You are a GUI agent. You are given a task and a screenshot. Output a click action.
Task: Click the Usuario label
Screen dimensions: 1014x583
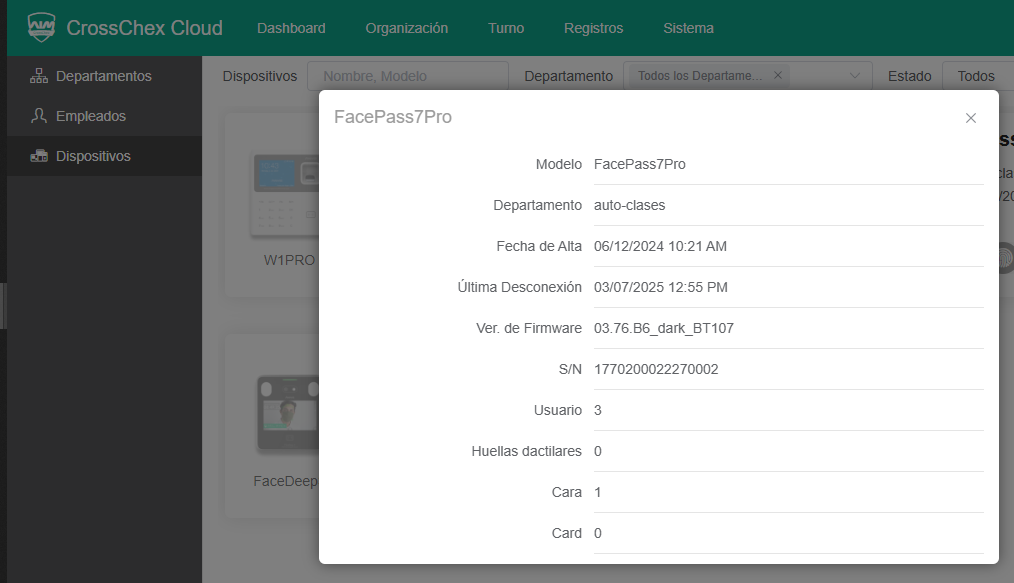tap(558, 410)
